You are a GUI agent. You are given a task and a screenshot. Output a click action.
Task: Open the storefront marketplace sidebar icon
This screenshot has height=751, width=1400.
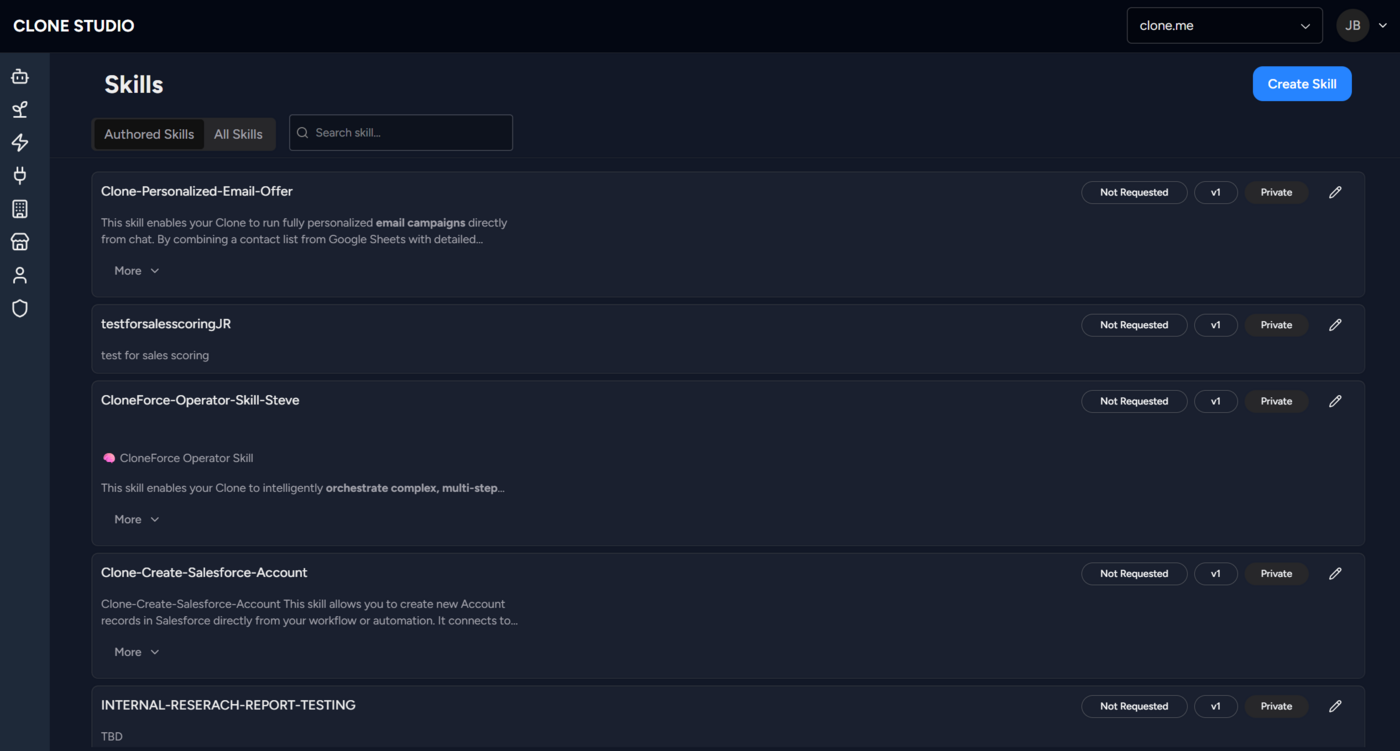20,242
